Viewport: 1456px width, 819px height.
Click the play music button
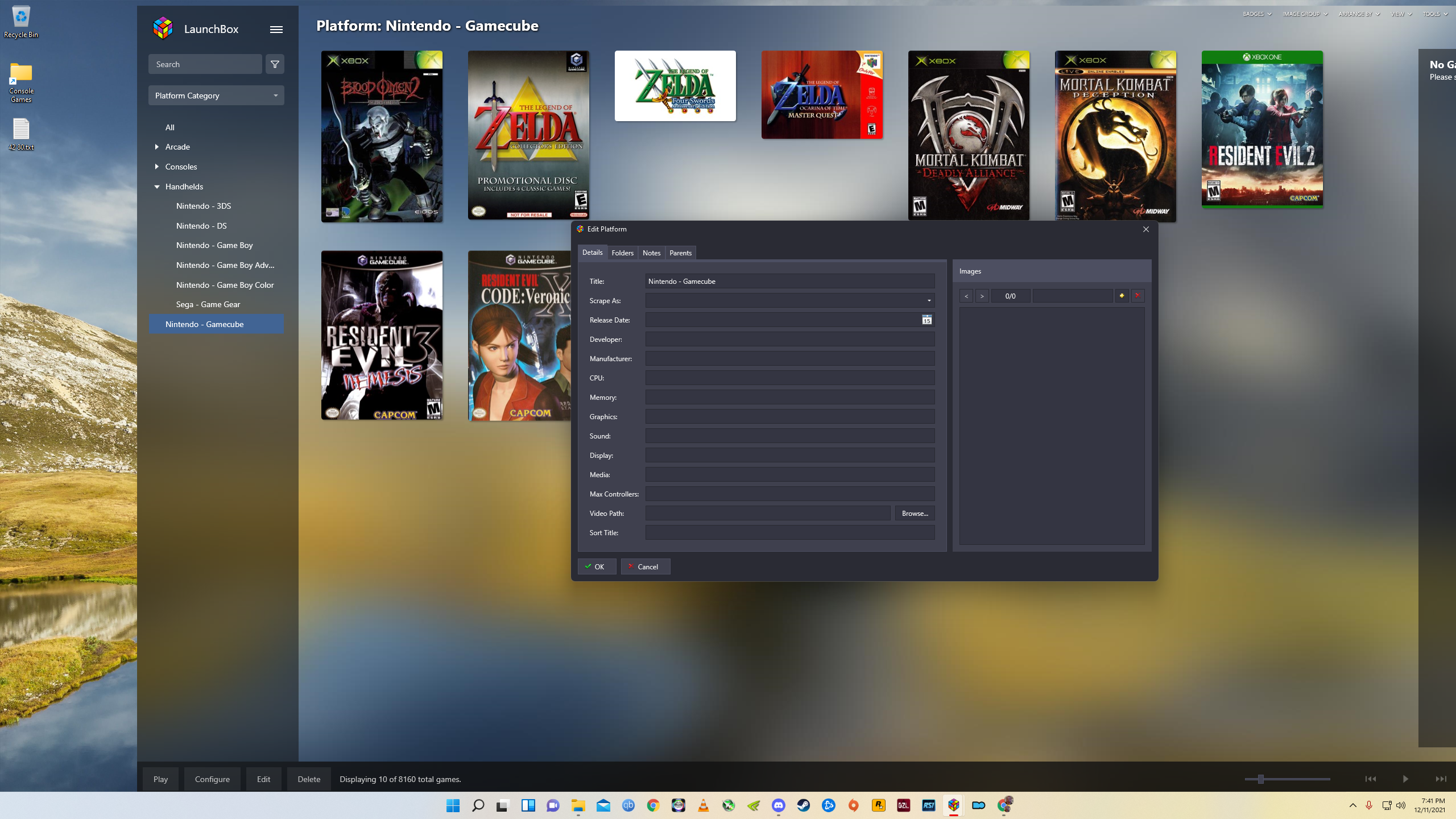click(x=1405, y=779)
